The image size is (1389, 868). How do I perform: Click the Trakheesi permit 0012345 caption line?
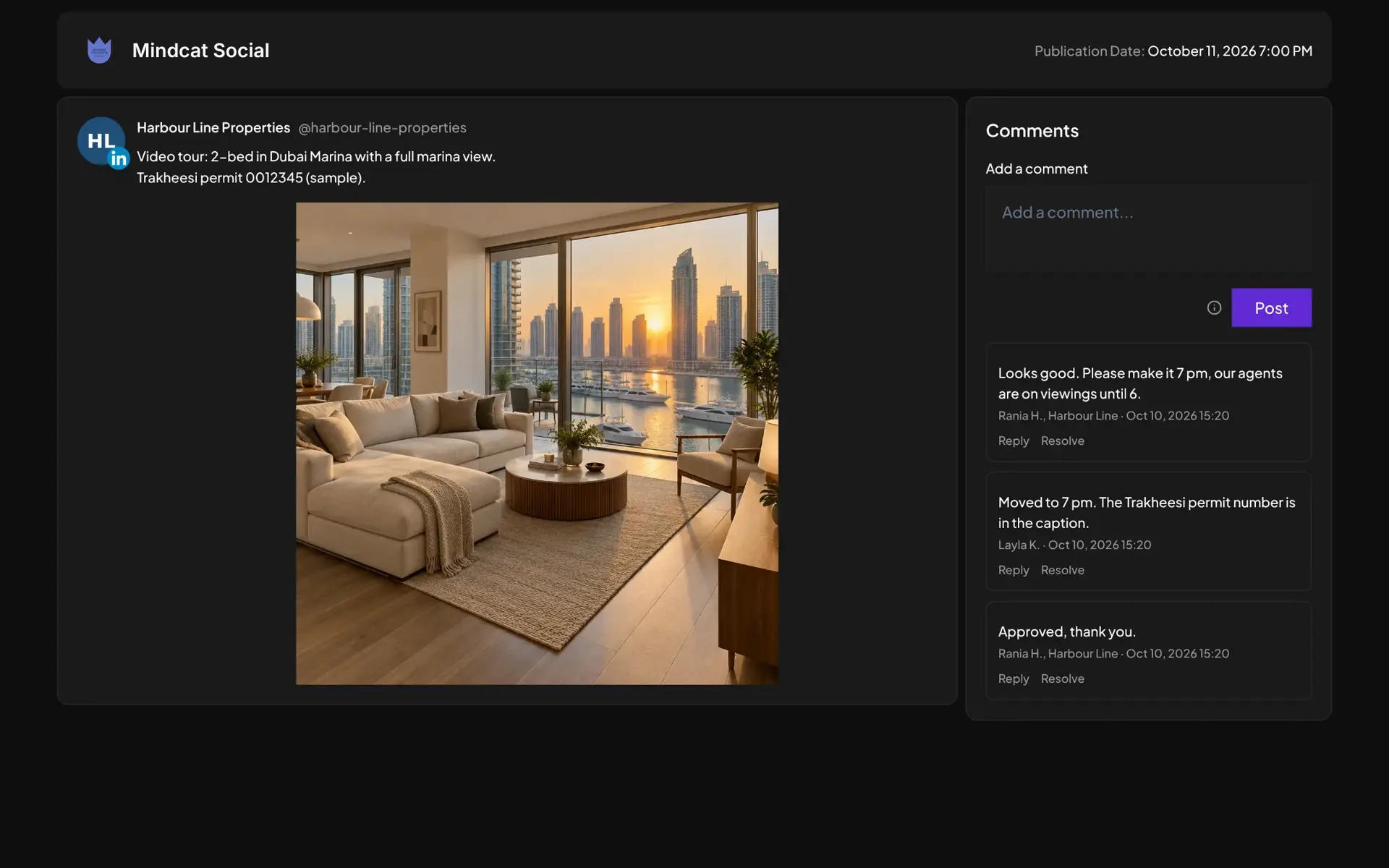tap(251, 177)
